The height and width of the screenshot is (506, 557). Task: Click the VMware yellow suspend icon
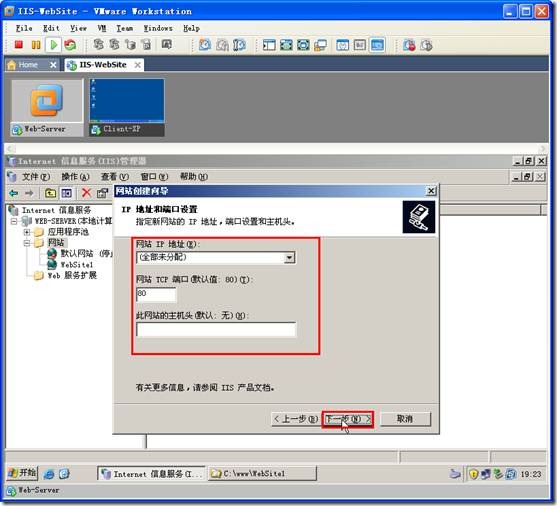coord(36,45)
